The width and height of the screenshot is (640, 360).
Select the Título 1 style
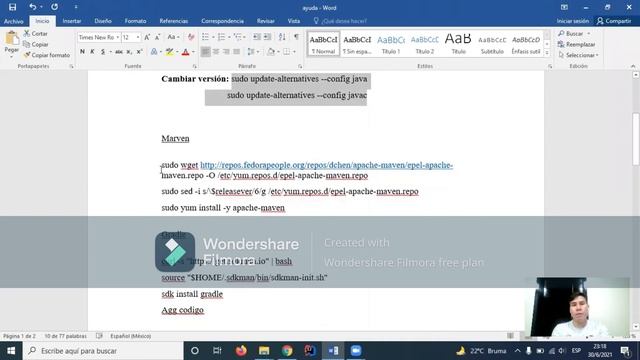391,44
